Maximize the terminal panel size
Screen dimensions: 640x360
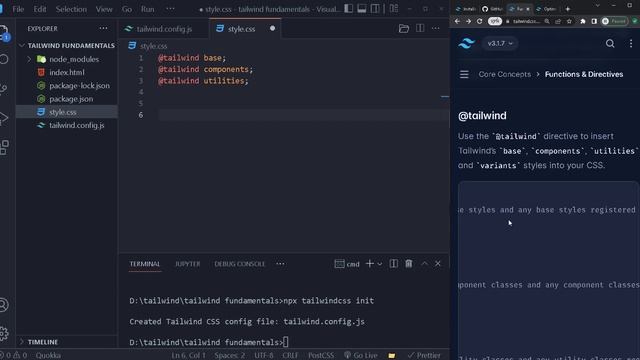(x=424, y=264)
